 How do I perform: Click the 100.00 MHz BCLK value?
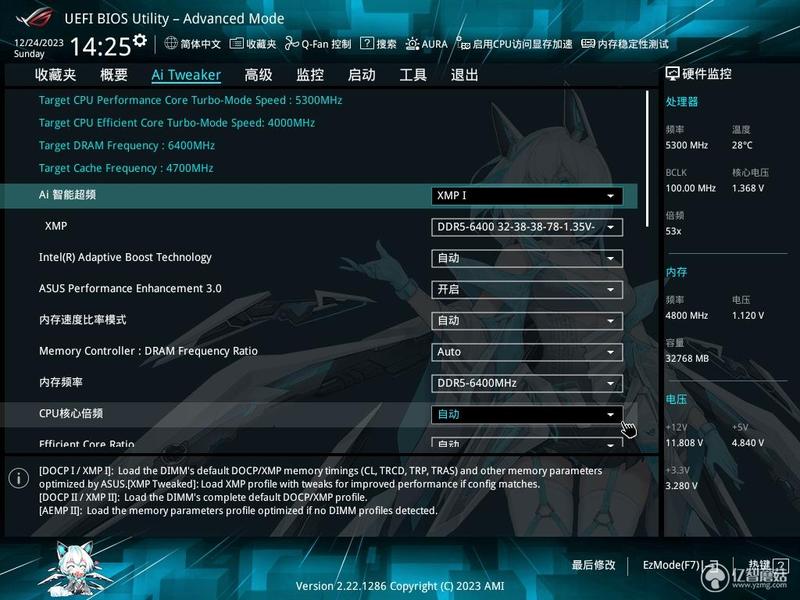point(690,188)
